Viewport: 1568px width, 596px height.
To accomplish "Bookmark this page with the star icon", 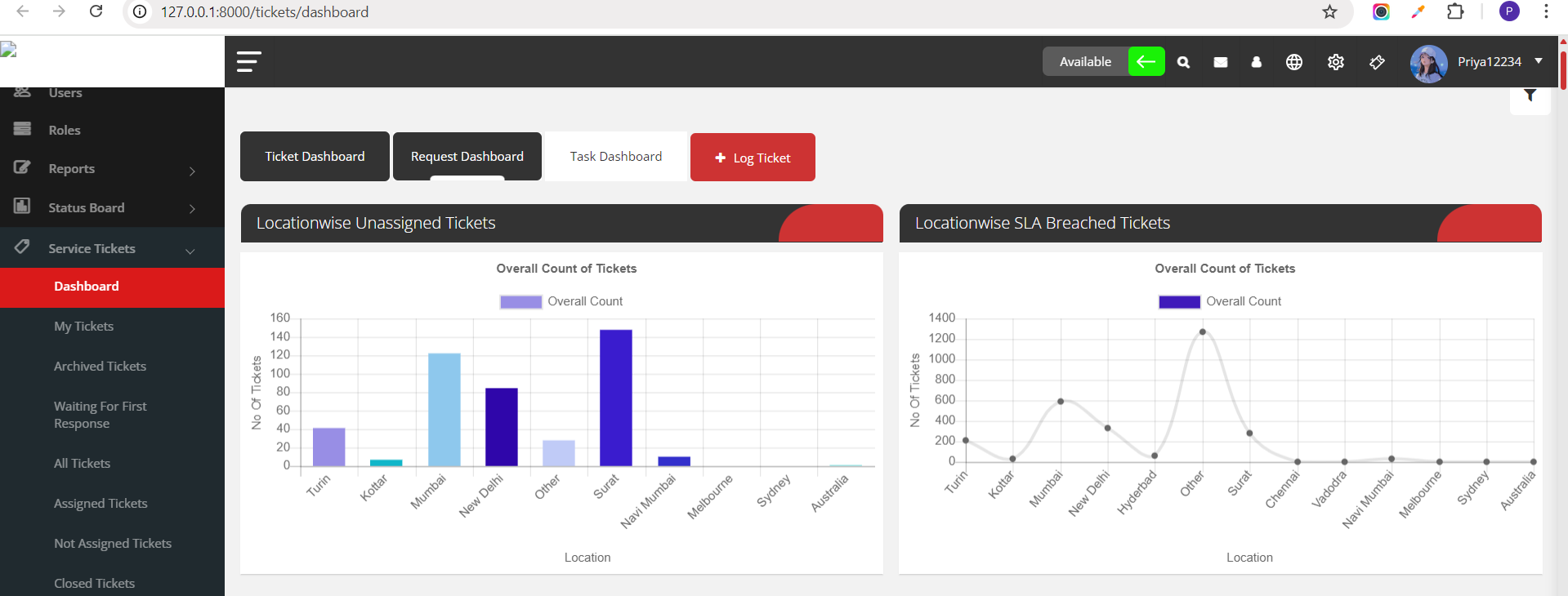I will pos(1330,11).
